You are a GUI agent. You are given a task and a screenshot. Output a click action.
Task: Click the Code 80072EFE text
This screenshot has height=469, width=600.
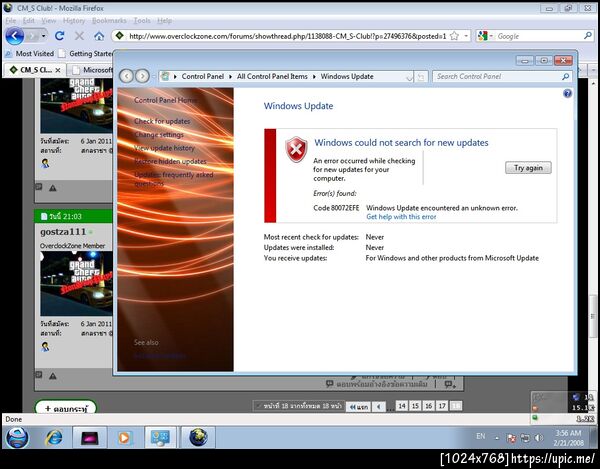coord(336,208)
